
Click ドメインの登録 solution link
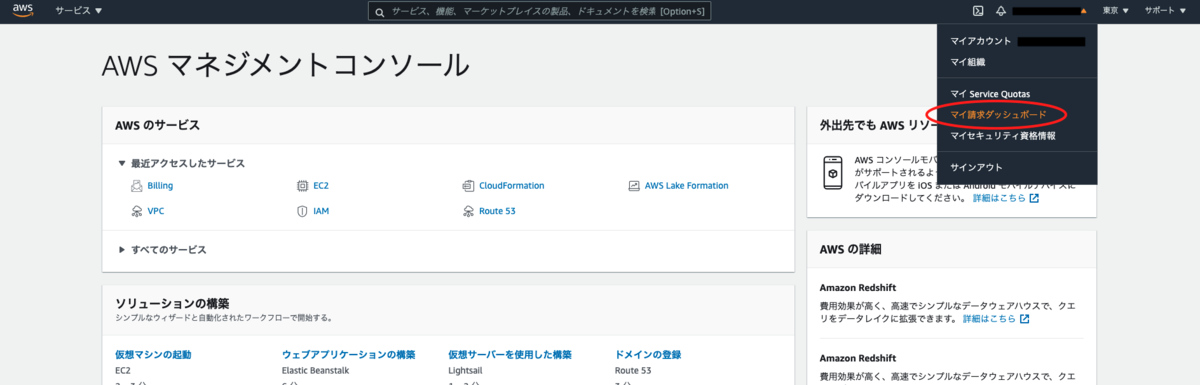[648, 355]
